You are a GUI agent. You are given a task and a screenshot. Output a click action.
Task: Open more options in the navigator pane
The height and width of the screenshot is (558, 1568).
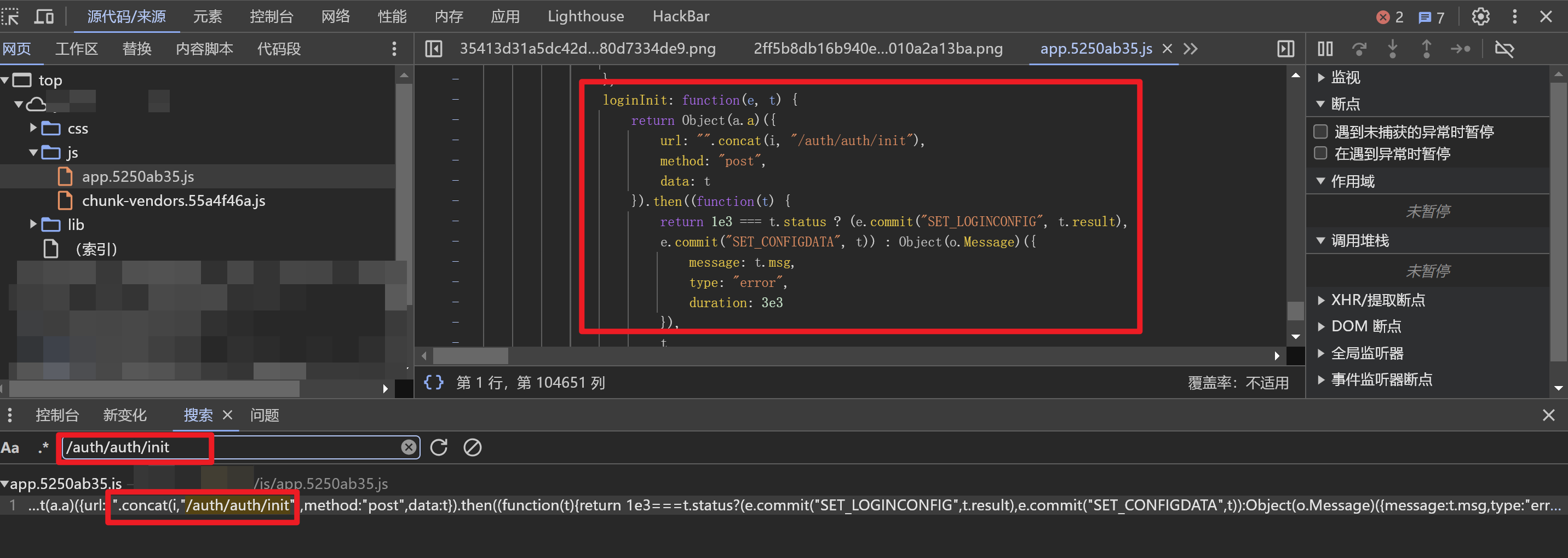point(394,49)
